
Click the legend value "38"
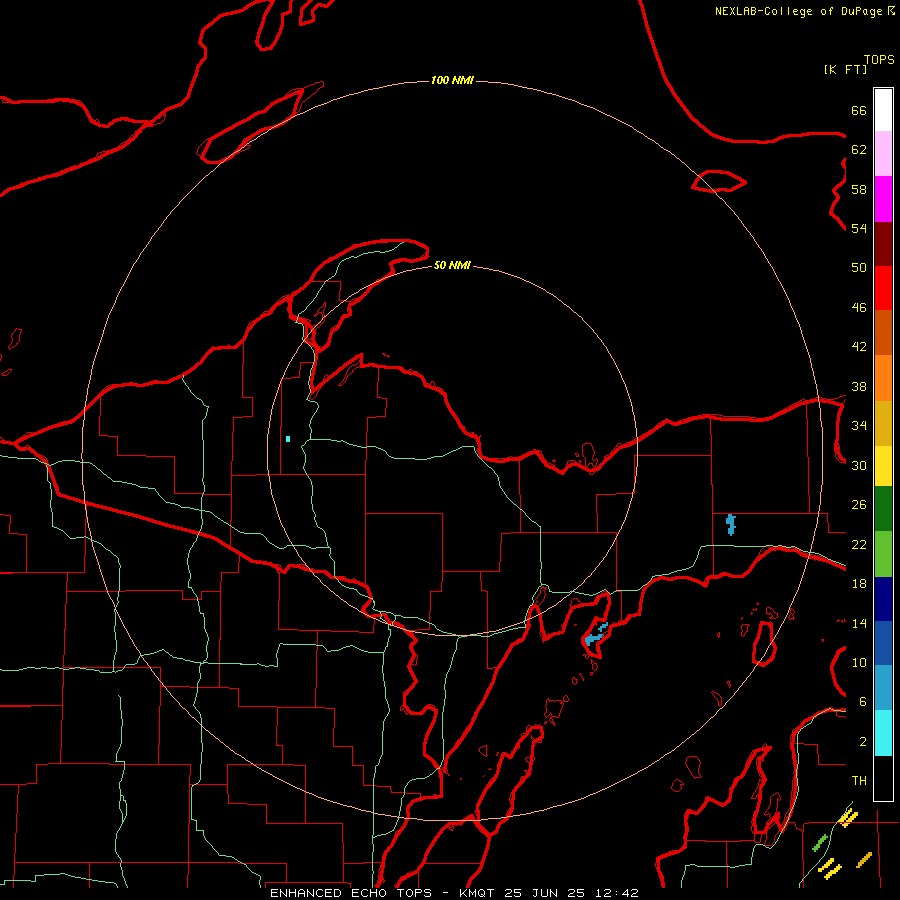pos(859,386)
